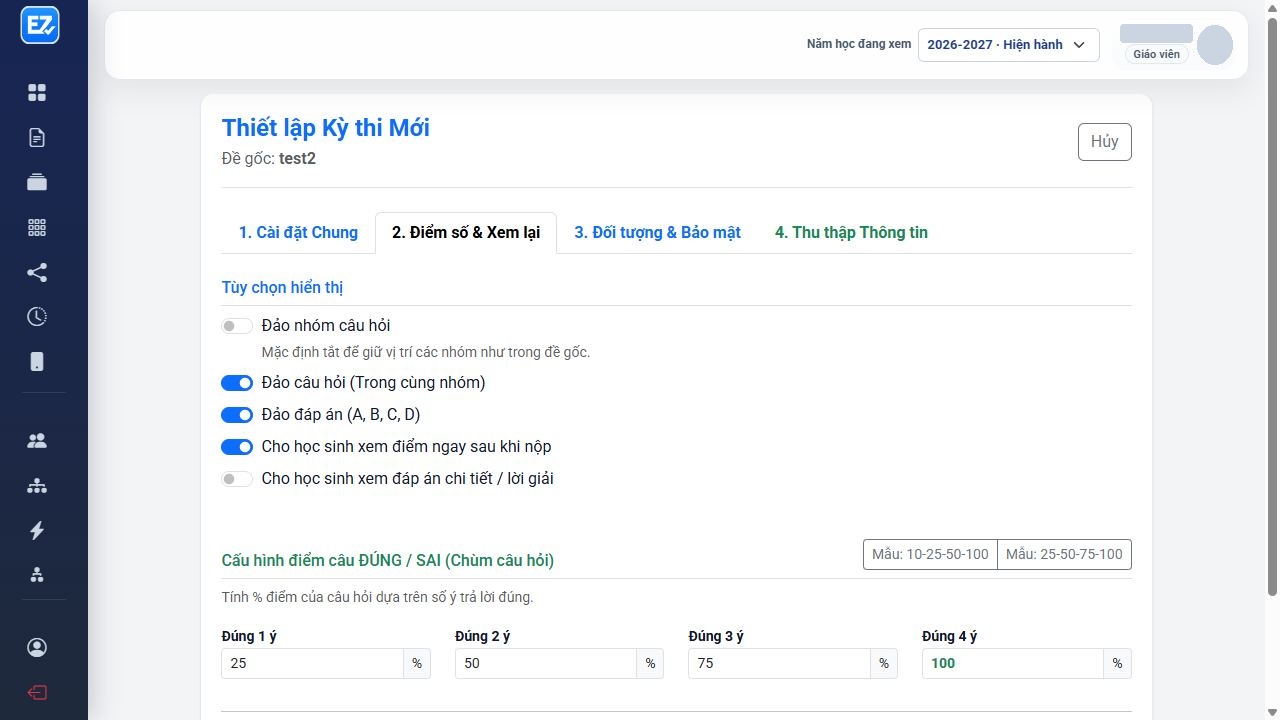Click the Hủy button
1280x720 pixels.
pos(1105,142)
